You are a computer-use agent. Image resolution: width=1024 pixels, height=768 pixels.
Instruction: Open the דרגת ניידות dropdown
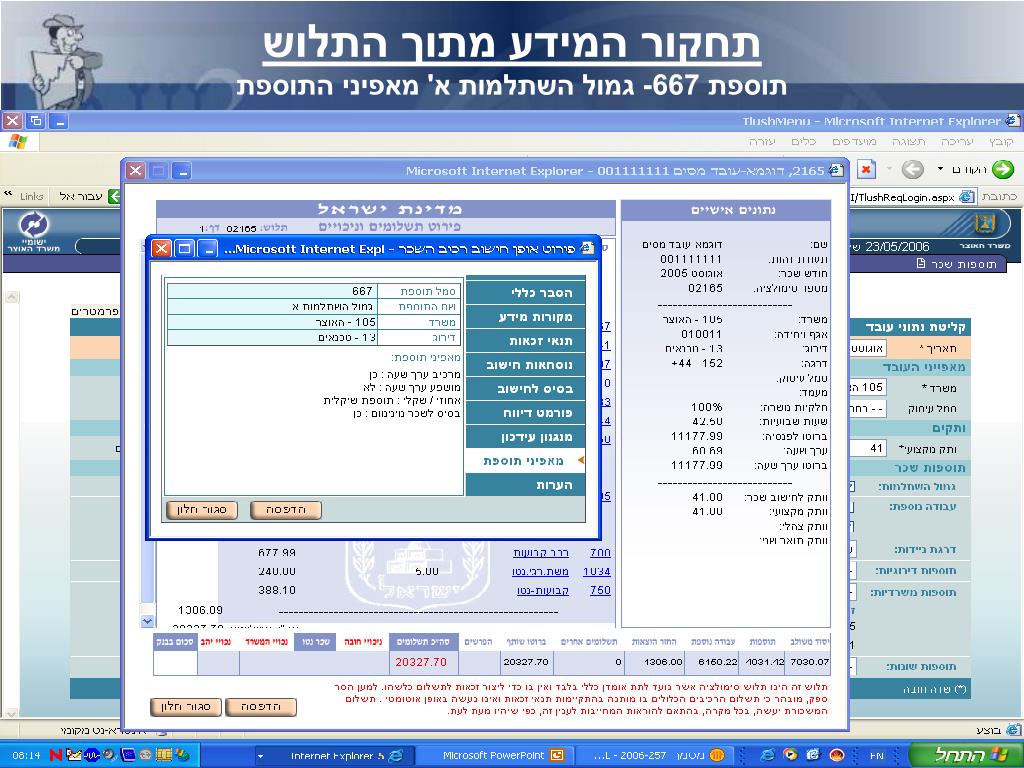(x=852, y=550)
